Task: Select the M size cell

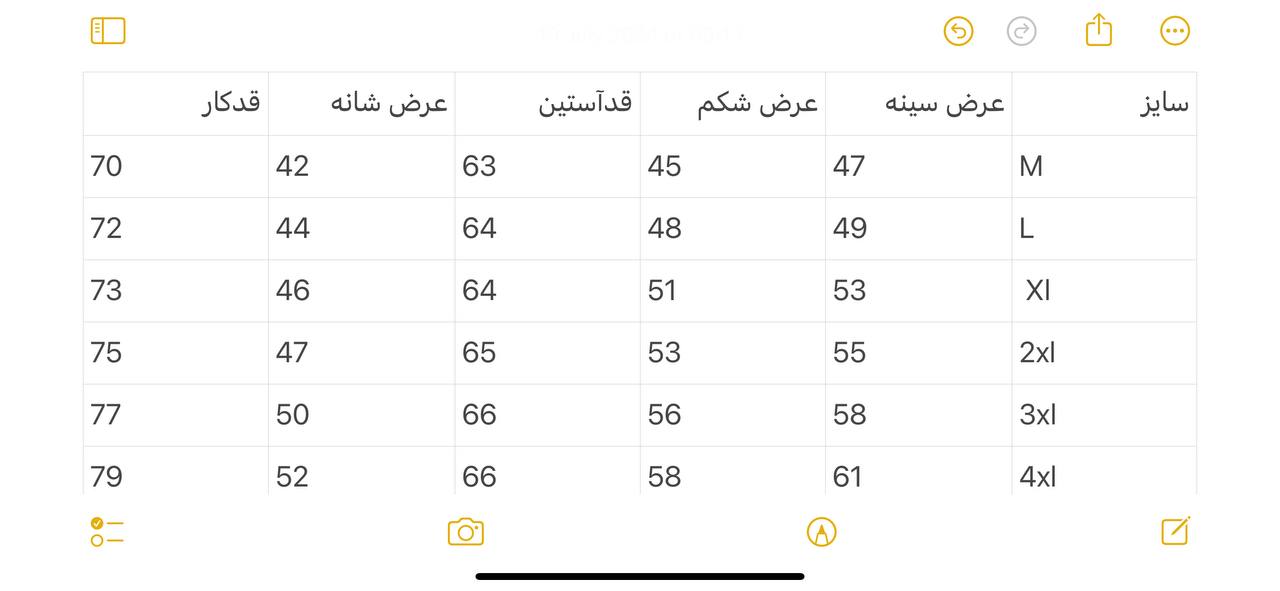Action: click(1104, 166)
